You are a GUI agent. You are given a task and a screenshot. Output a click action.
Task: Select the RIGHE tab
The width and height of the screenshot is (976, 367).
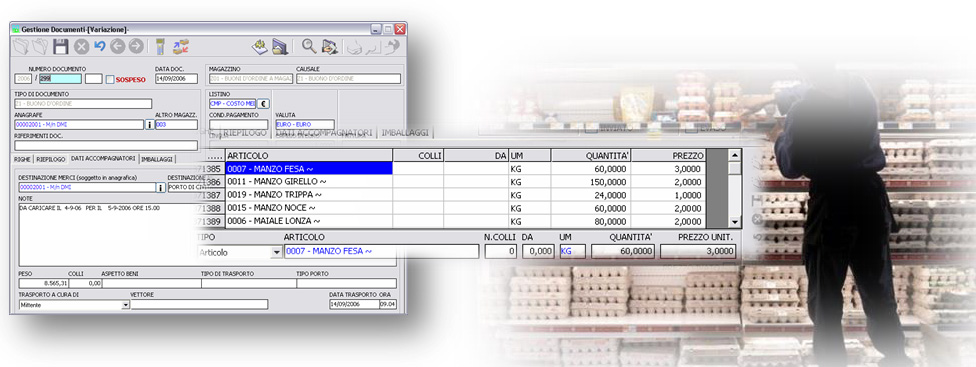pos(22,159)
